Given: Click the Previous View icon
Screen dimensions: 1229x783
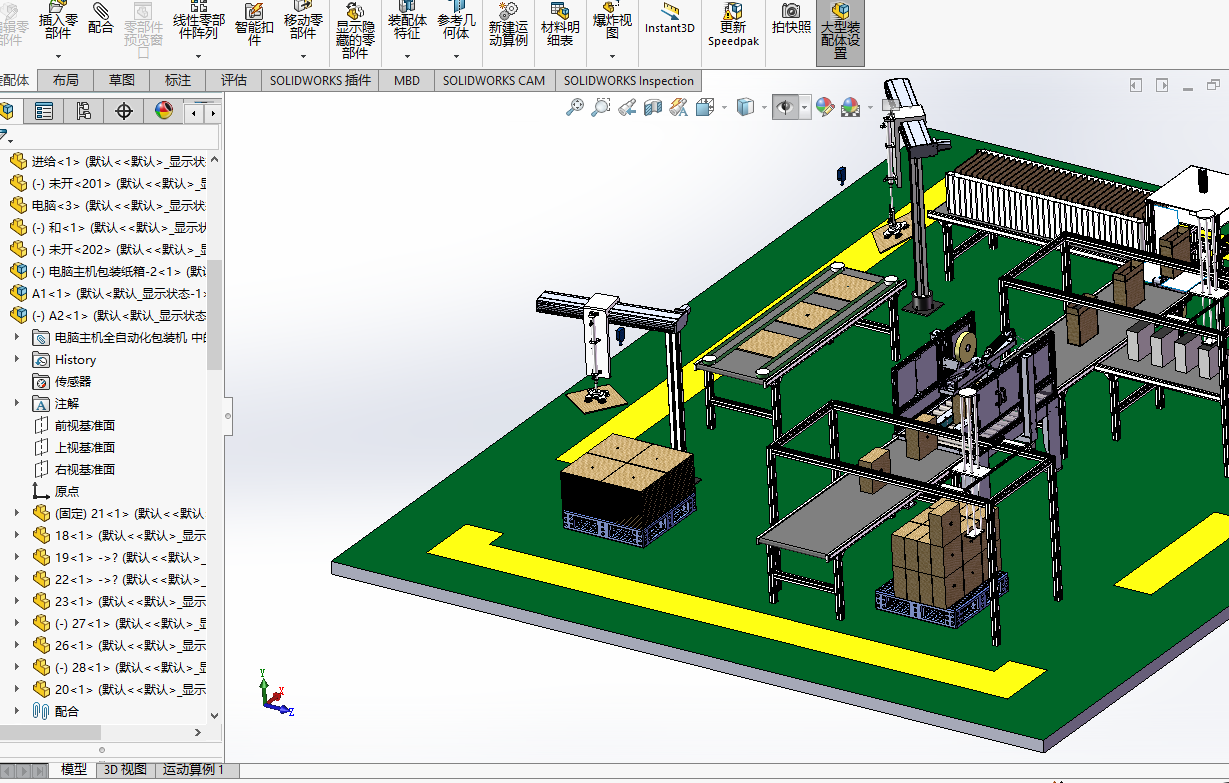Looking at the screenshot, I should click(x=627, y=107).
